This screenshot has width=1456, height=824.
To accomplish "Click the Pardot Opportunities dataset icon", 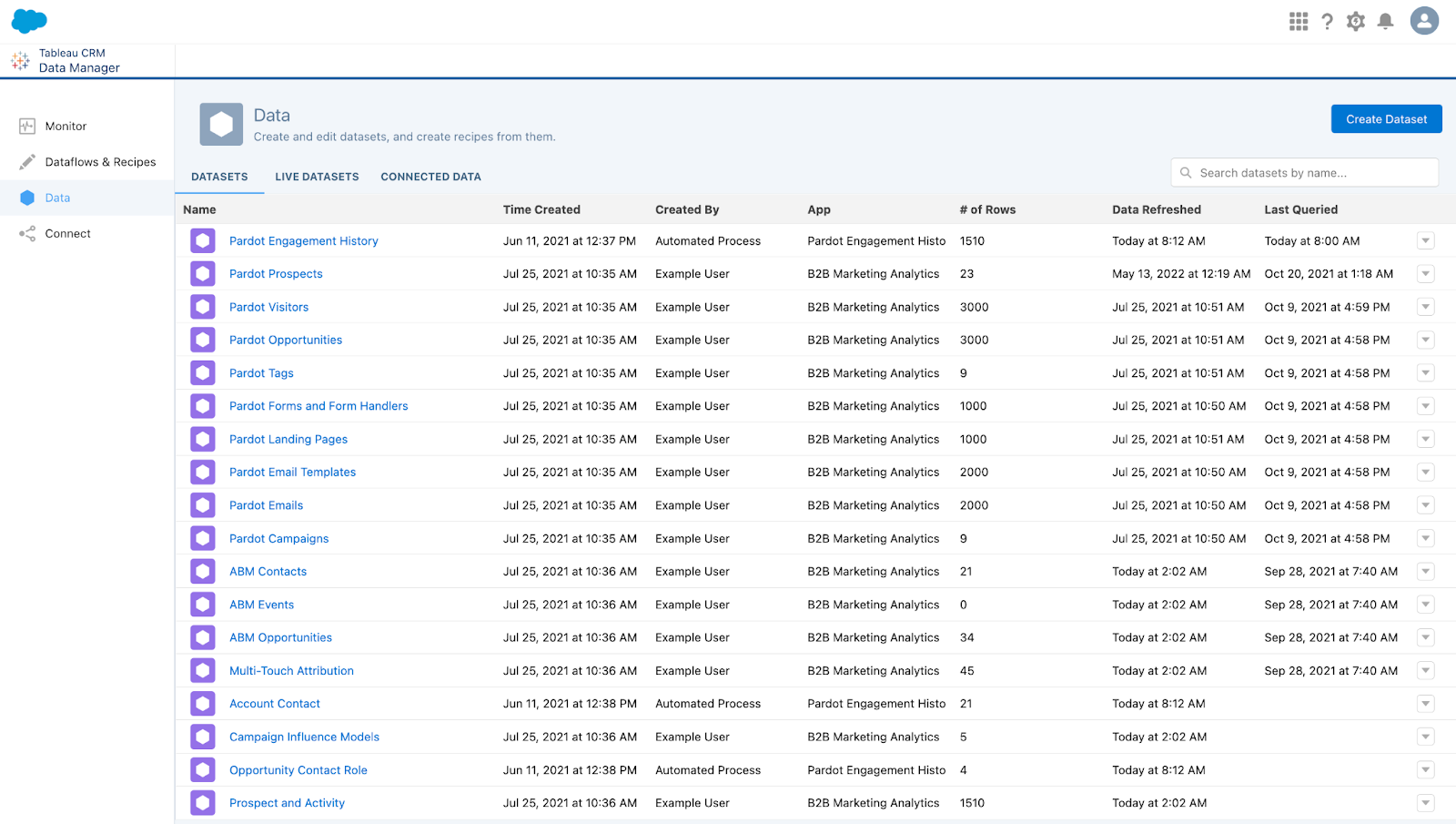I will [203, 340].
